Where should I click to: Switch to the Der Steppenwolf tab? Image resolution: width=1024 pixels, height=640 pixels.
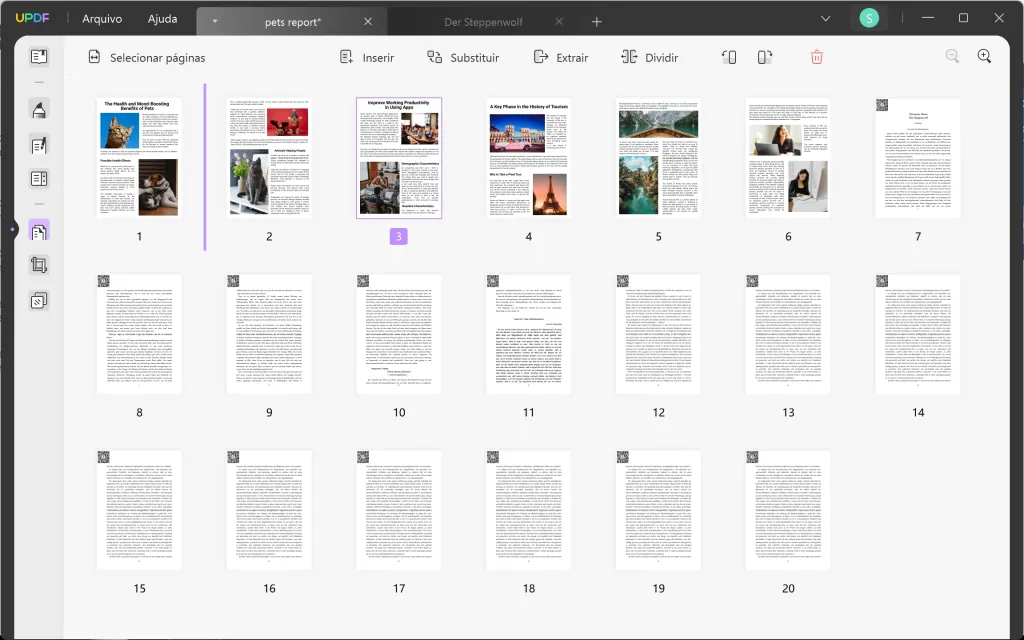483,22
